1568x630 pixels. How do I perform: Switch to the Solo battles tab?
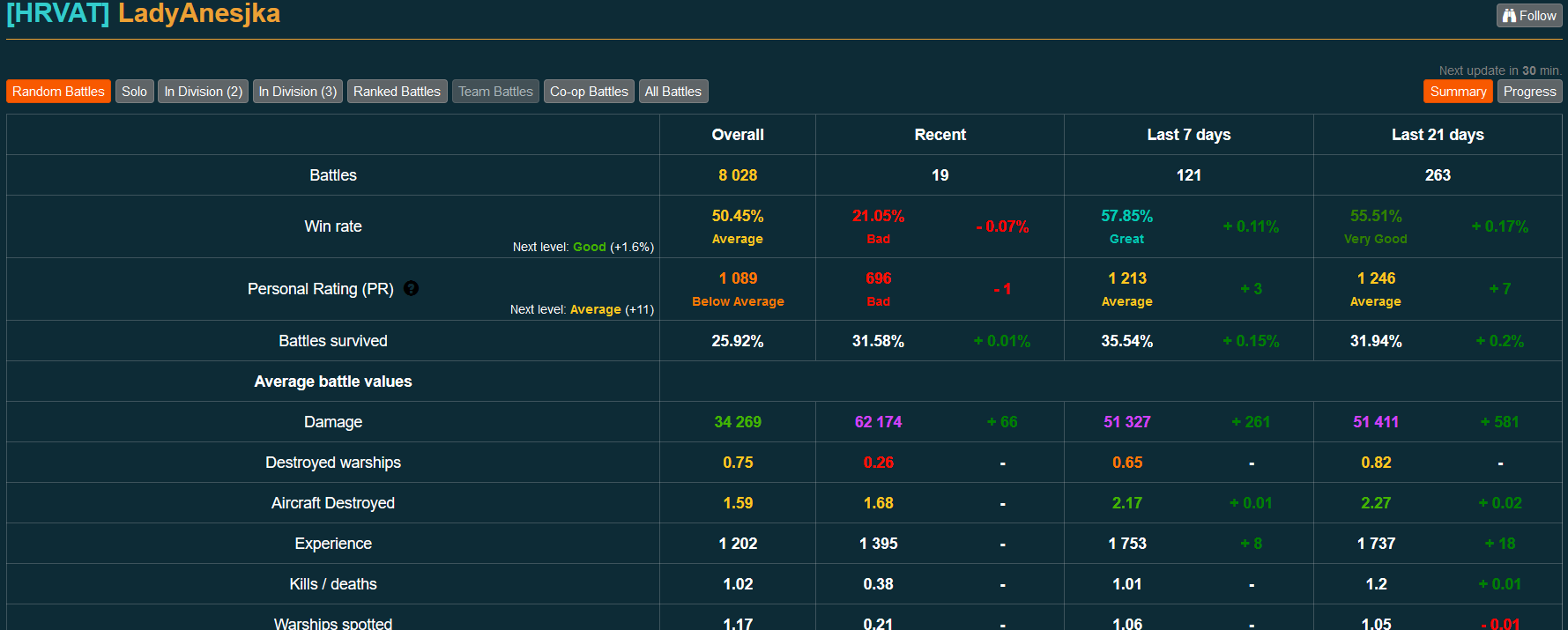[135, 92]
